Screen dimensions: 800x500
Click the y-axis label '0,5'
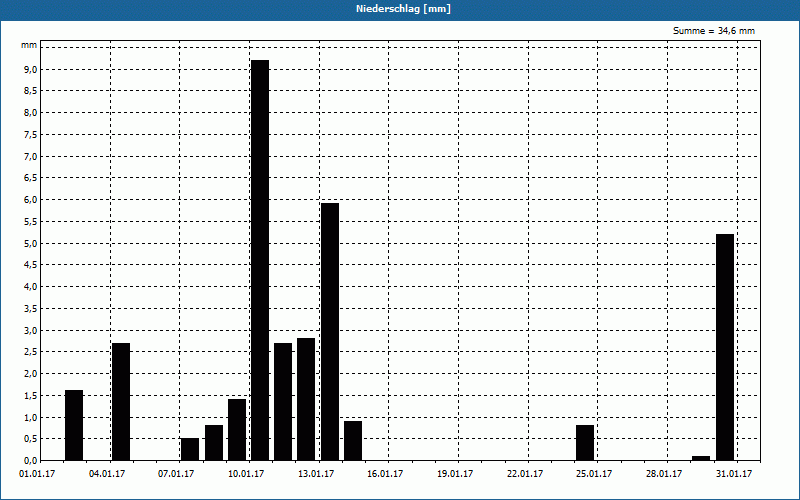31,439
